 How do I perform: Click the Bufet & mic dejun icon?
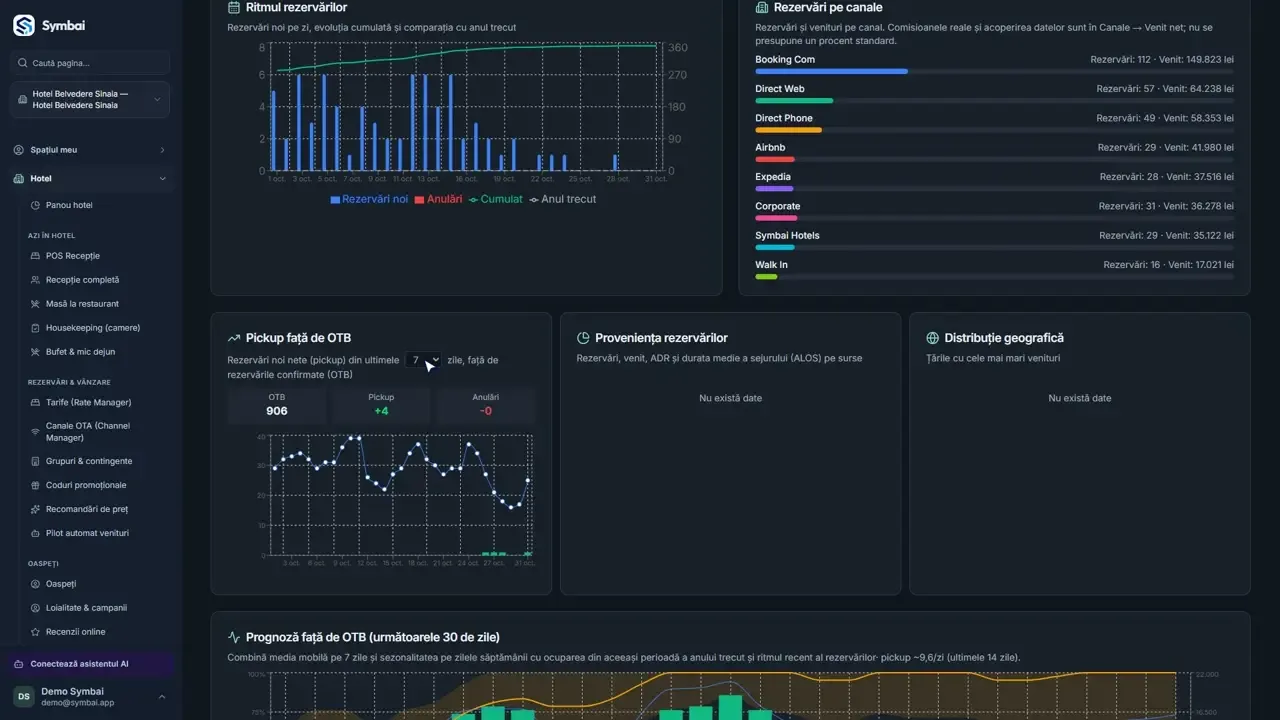[x=35, y=352]
